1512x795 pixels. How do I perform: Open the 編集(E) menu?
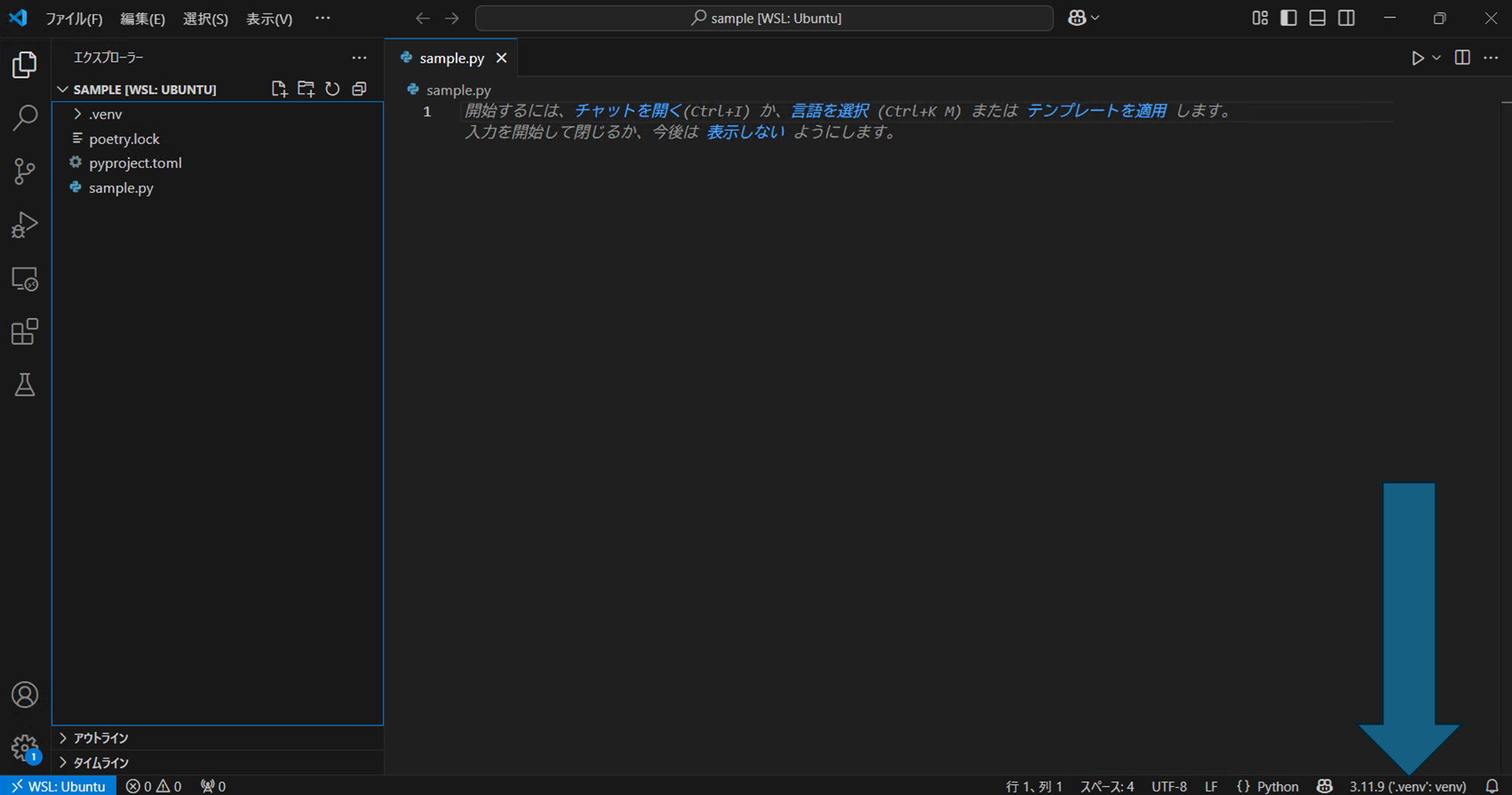[142, 19]
